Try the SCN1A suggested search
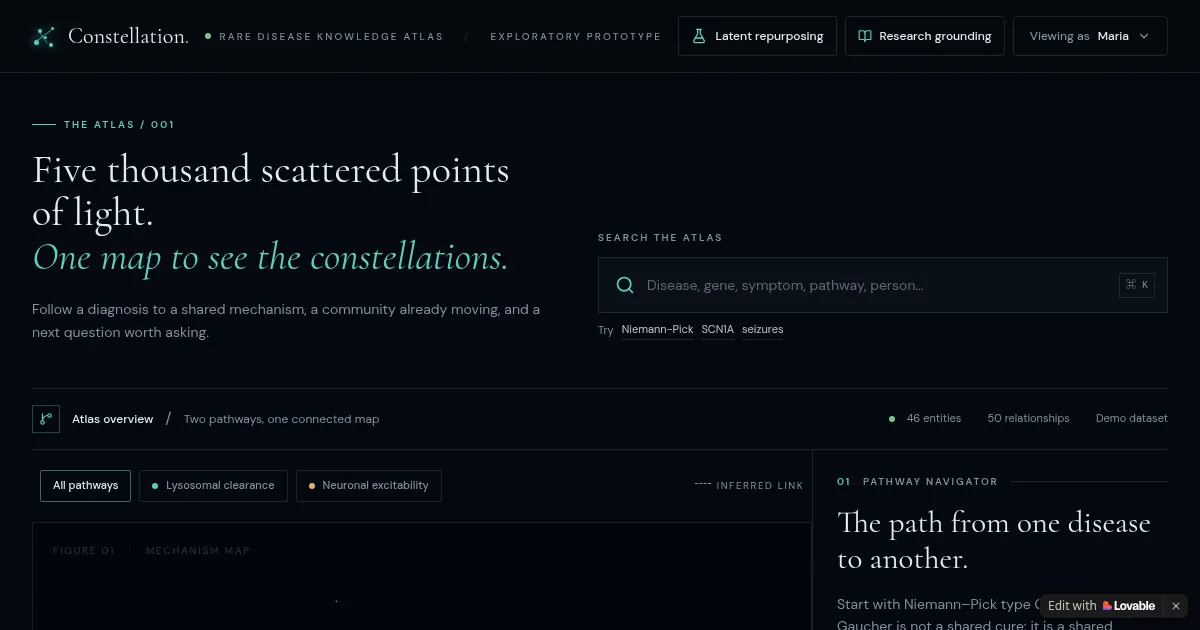Viewport: 1200px width, 630px height. [717, 329]
